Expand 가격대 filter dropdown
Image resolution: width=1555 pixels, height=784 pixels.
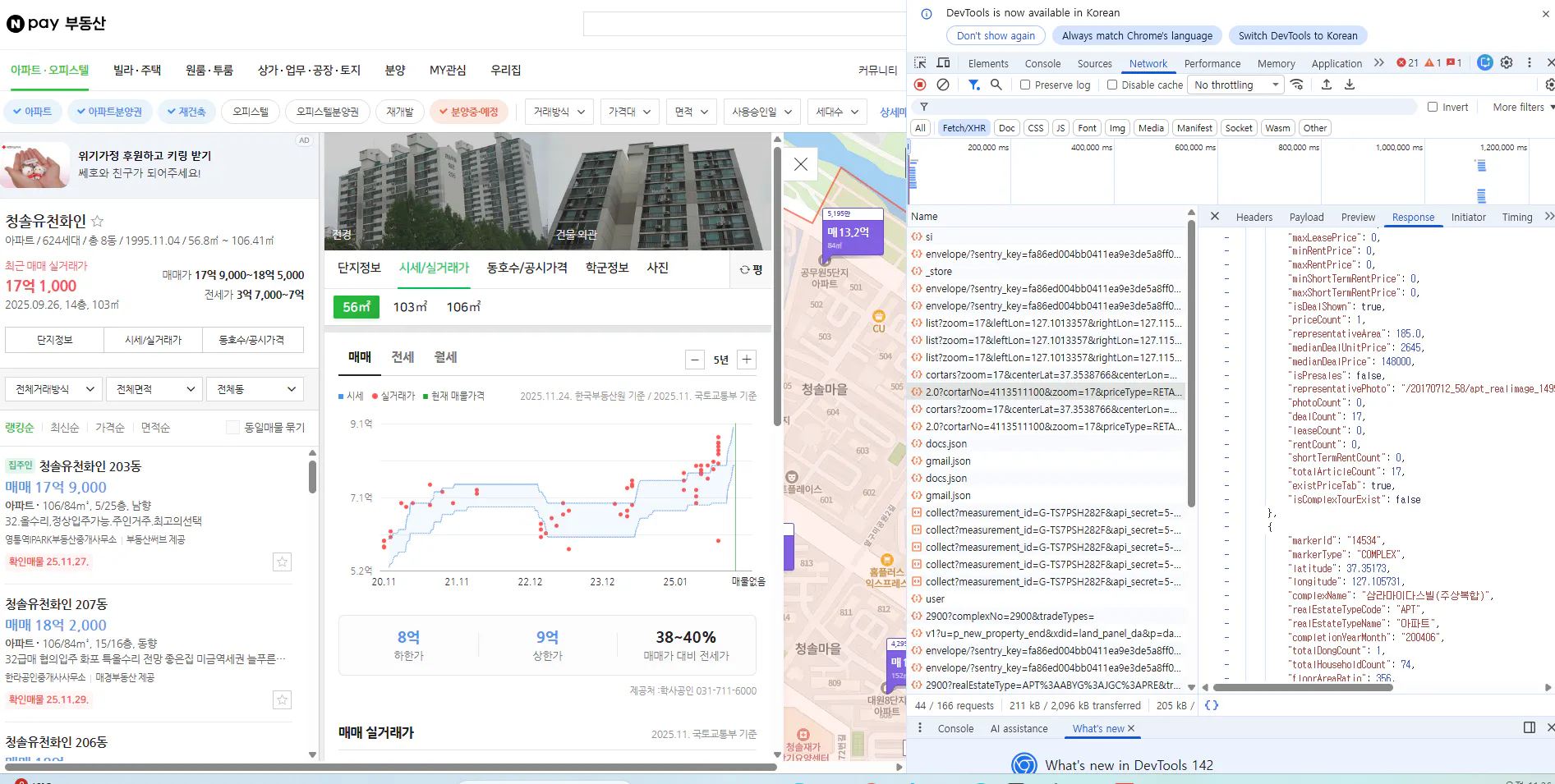629,112
